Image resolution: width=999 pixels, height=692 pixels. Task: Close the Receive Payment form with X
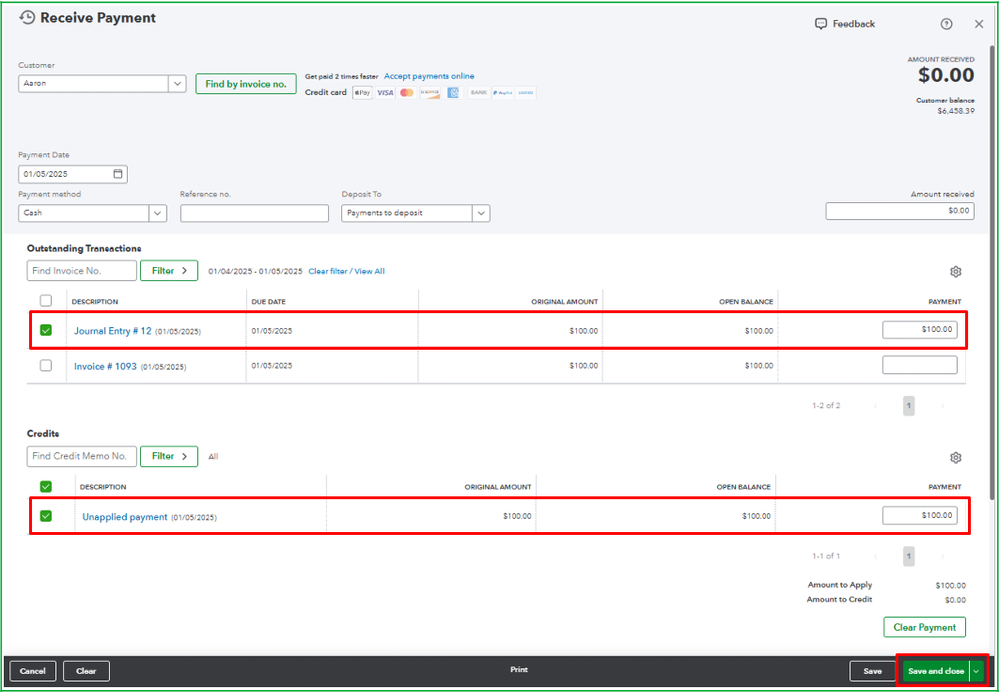point(979,24)
